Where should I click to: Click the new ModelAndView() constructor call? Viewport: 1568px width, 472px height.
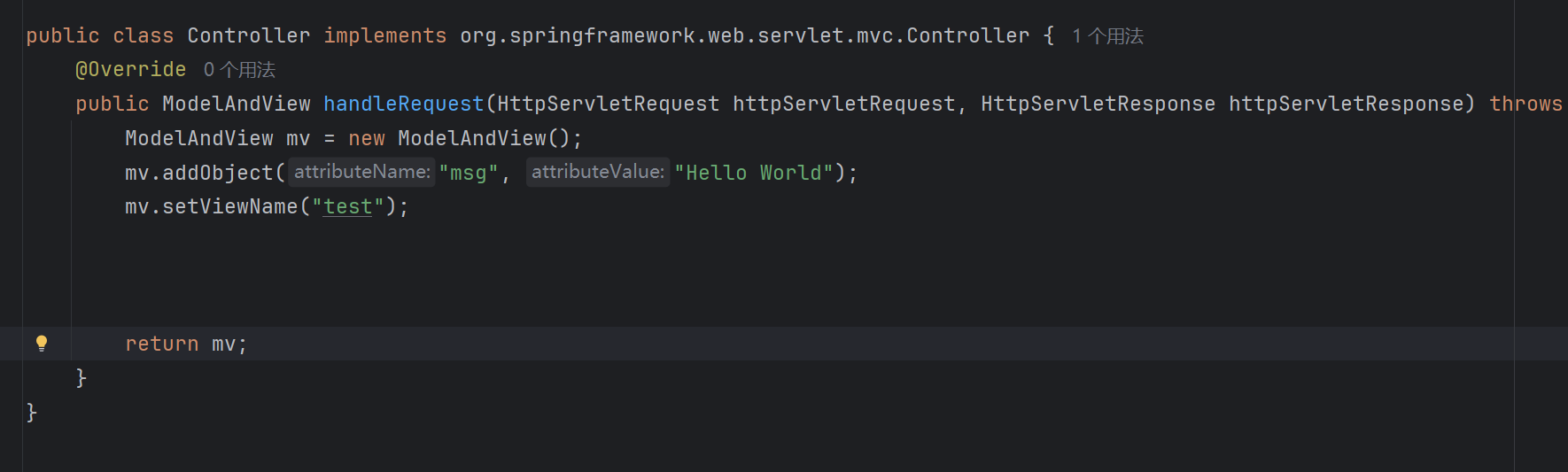(x=472, y=138)
